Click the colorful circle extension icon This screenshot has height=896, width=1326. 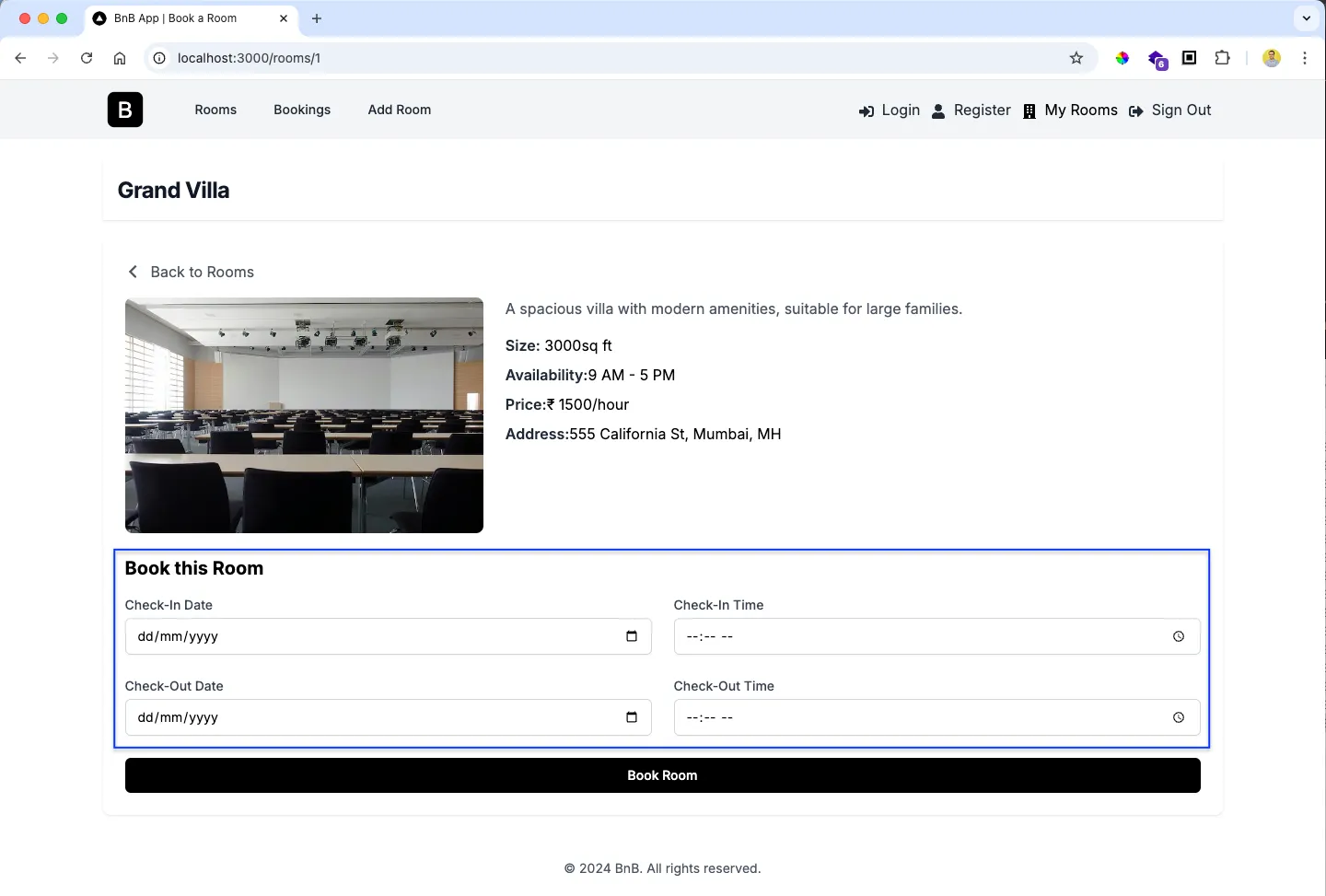[x=1122, y=58]
